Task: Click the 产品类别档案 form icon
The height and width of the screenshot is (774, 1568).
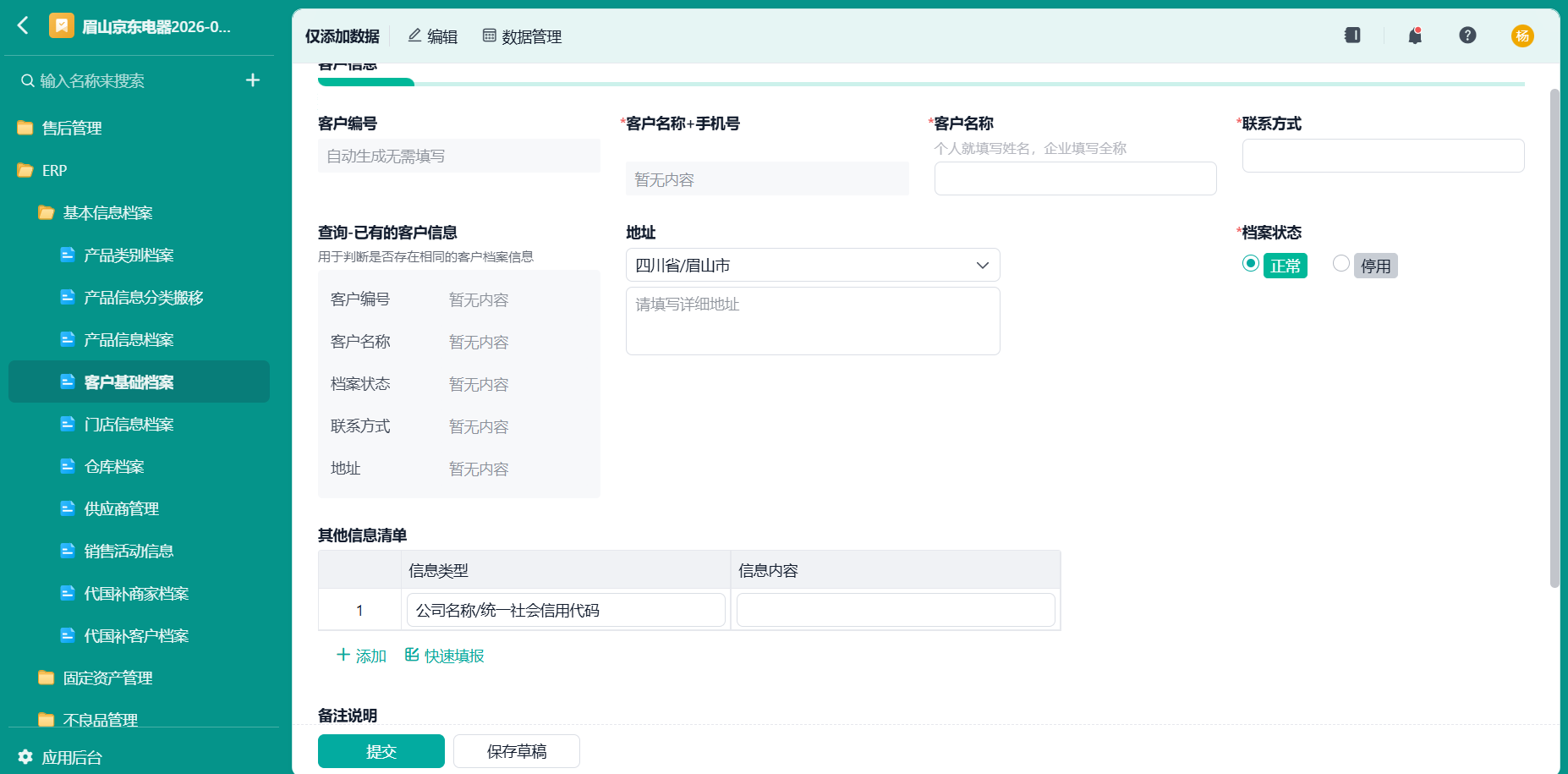Action: 68,255
